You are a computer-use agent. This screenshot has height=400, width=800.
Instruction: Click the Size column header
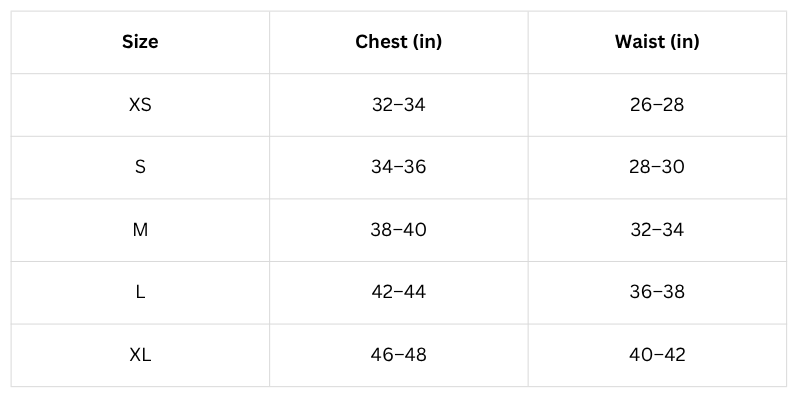(140, 42)
